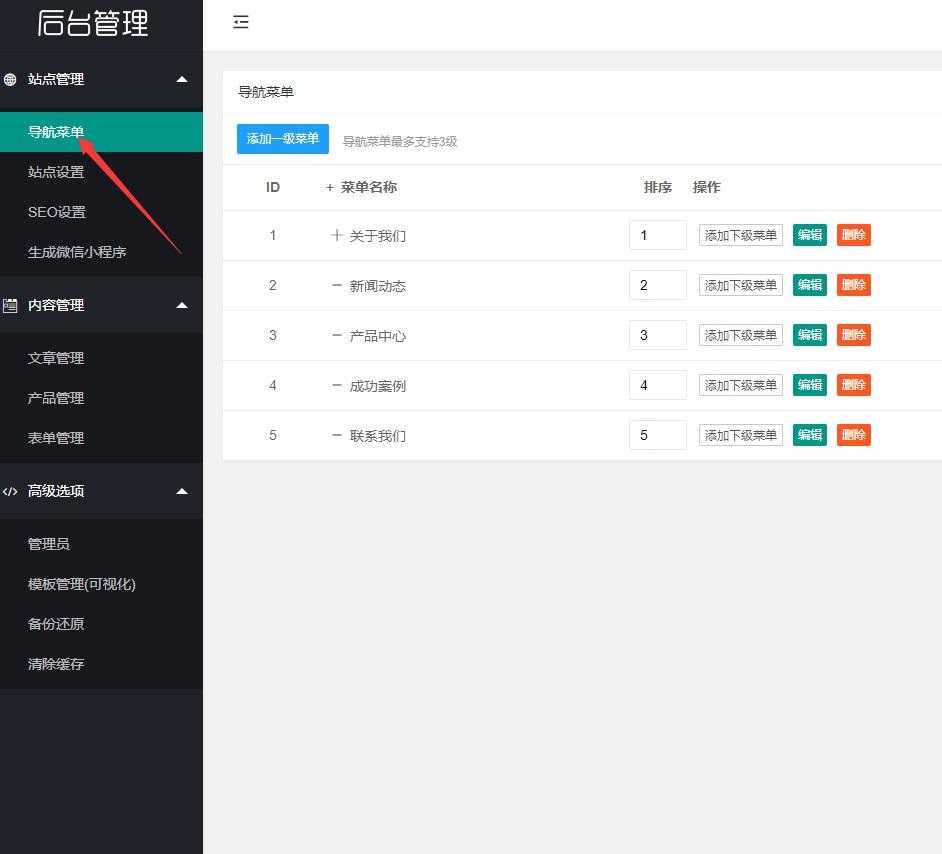
Task: Click the 新闻动态 menu name
Action: point(377,286)
